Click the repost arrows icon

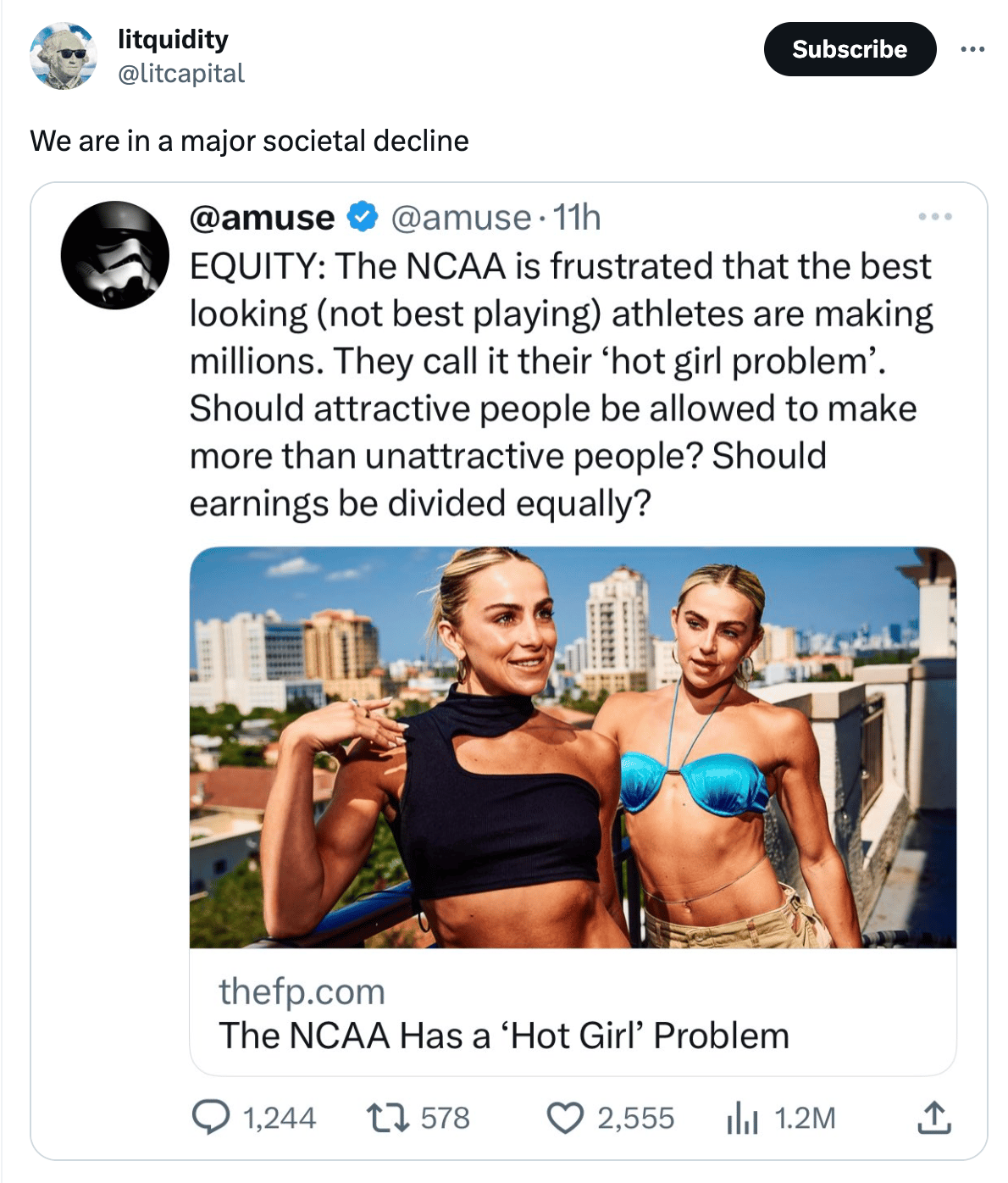[388, 1117]
